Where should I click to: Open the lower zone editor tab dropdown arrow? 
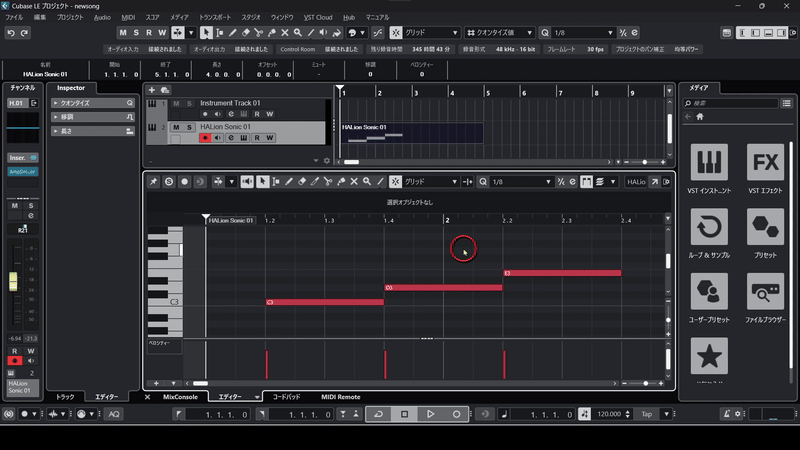tap(257, 397)
